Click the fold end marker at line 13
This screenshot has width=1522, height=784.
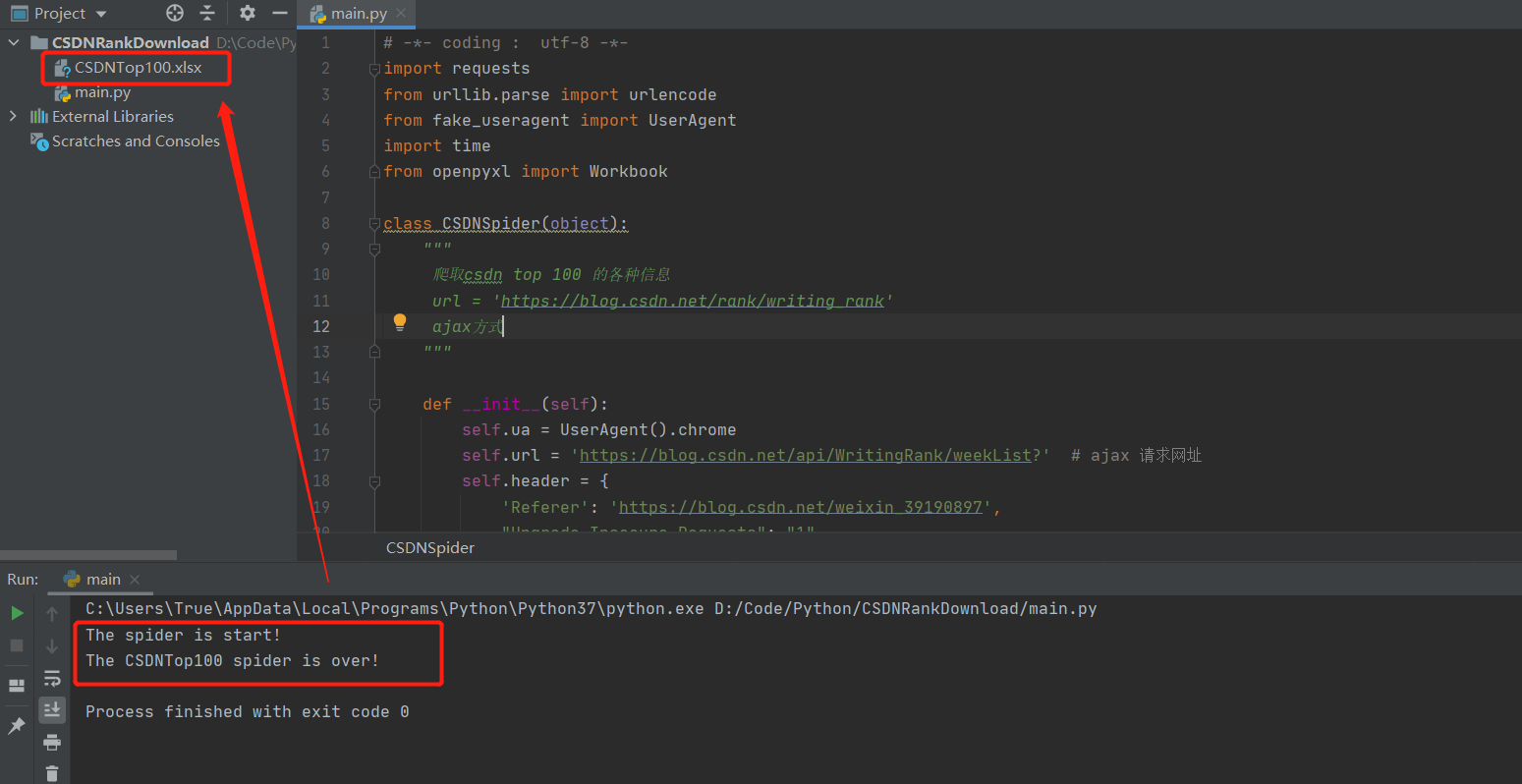point(374,352)
